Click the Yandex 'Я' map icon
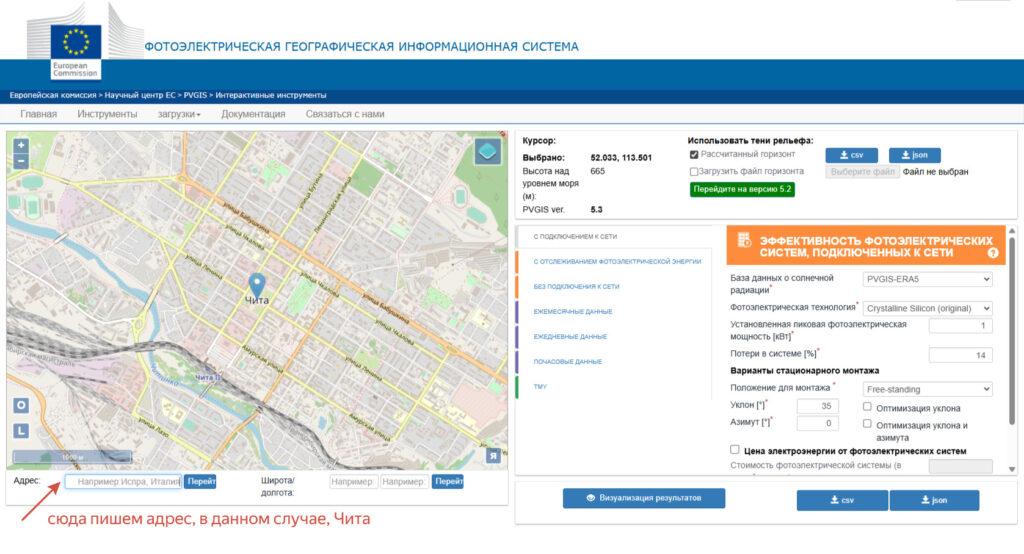The width and height of the screenshot is (1024, 554). pyautogui.click(x=493, y=456)
